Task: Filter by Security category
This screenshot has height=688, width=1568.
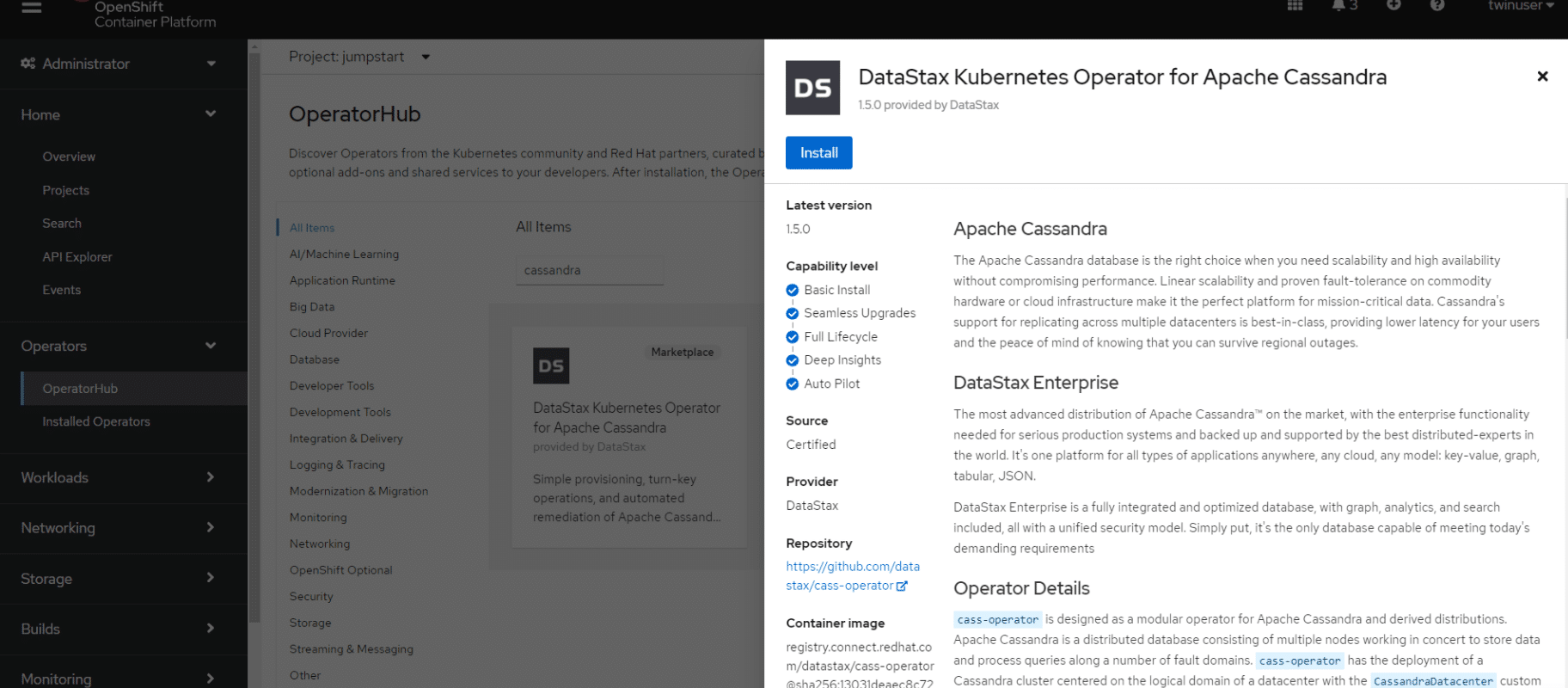Action: click(311, 597)
